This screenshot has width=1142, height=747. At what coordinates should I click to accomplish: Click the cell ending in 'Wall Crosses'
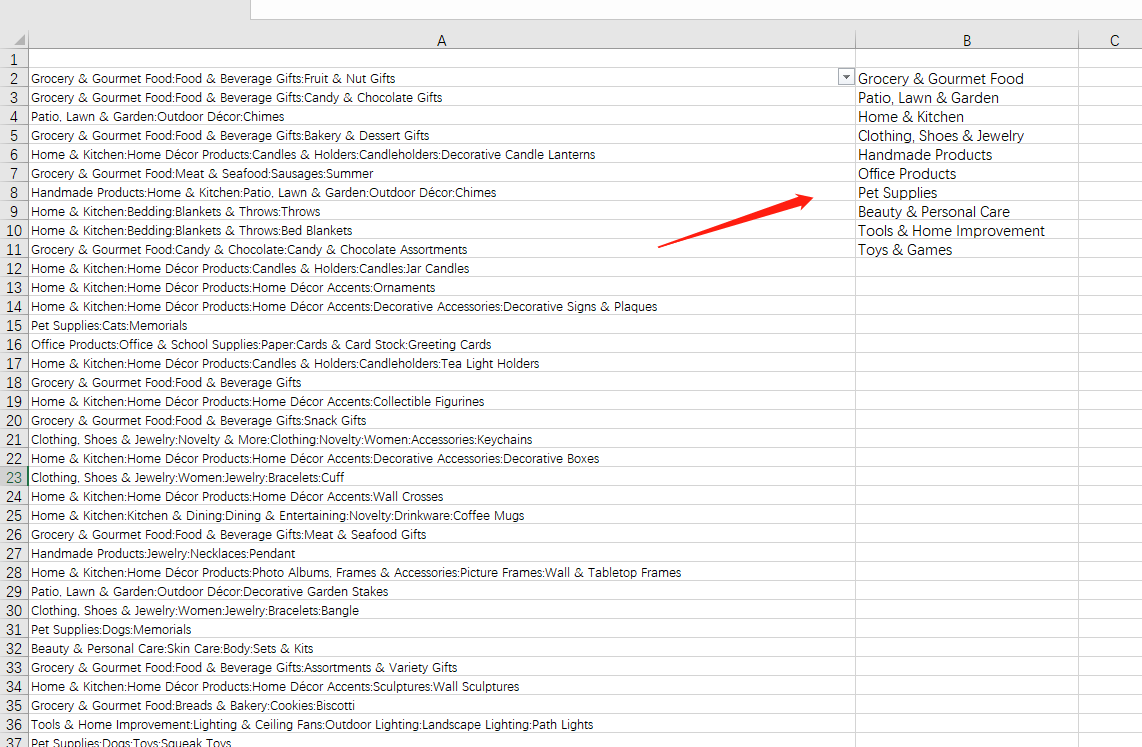(441, 496)
